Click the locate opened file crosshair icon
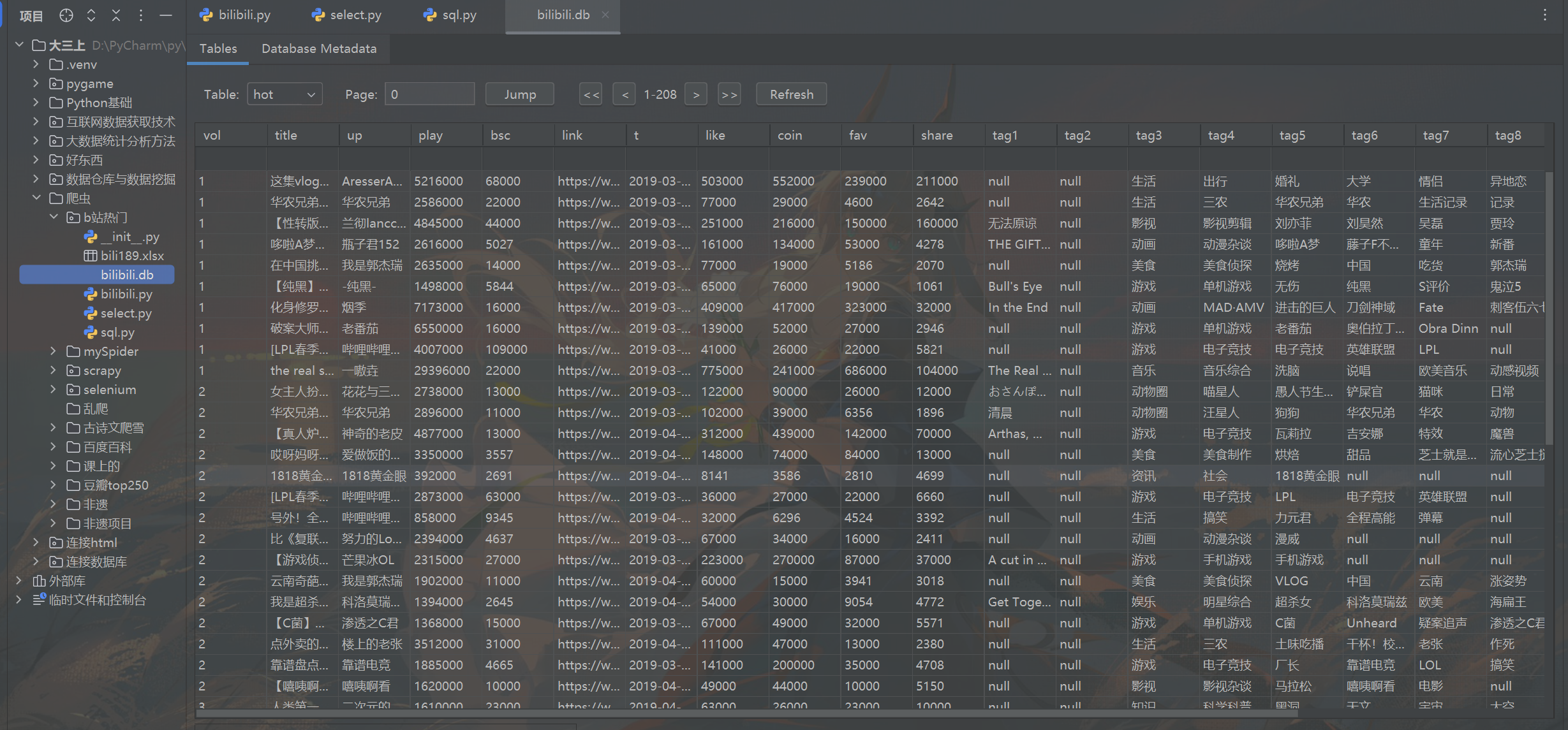 pyautogui.click(x=66, y=15)
